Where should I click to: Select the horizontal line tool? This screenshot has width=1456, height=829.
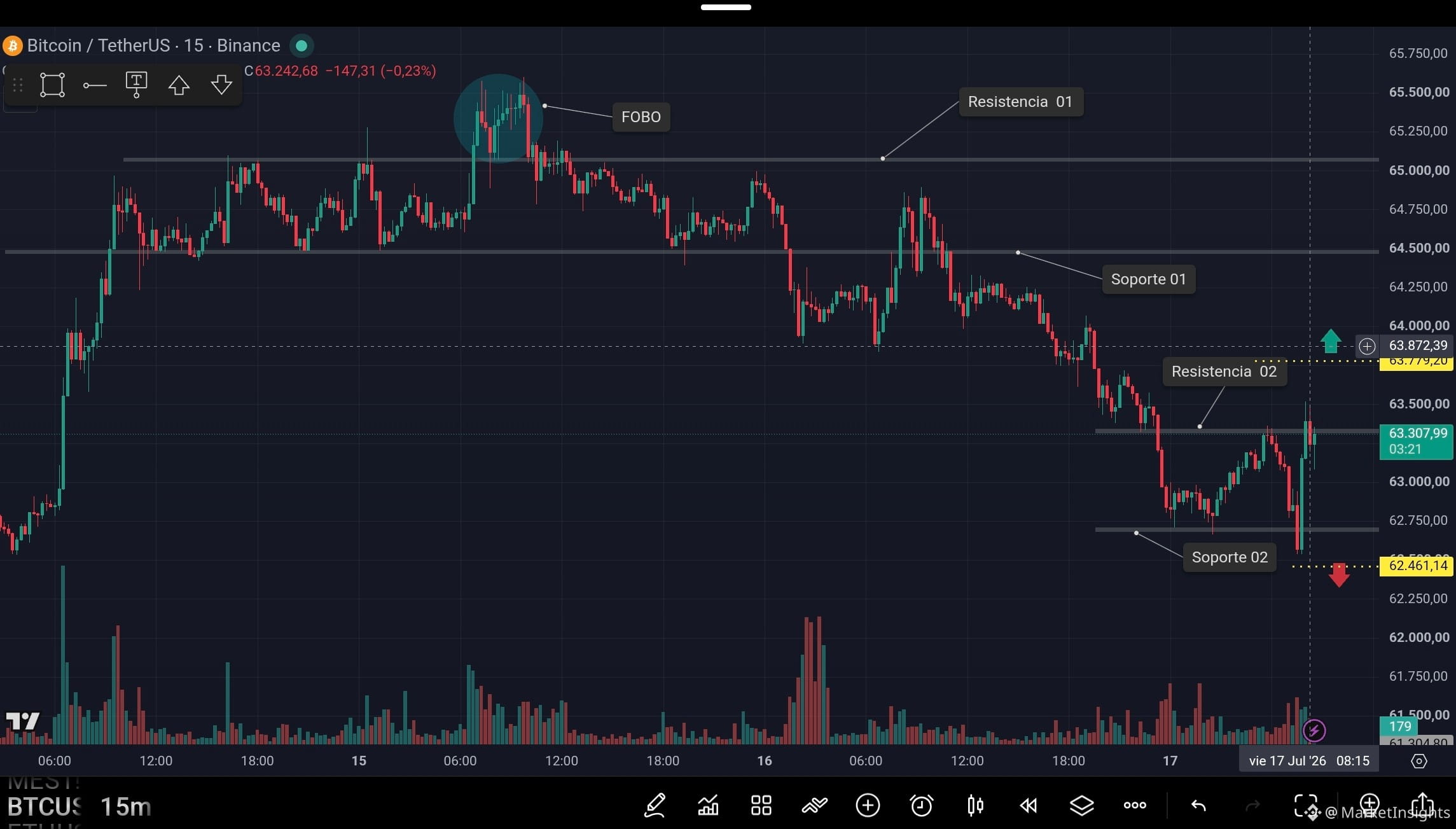tap(95, 85)
